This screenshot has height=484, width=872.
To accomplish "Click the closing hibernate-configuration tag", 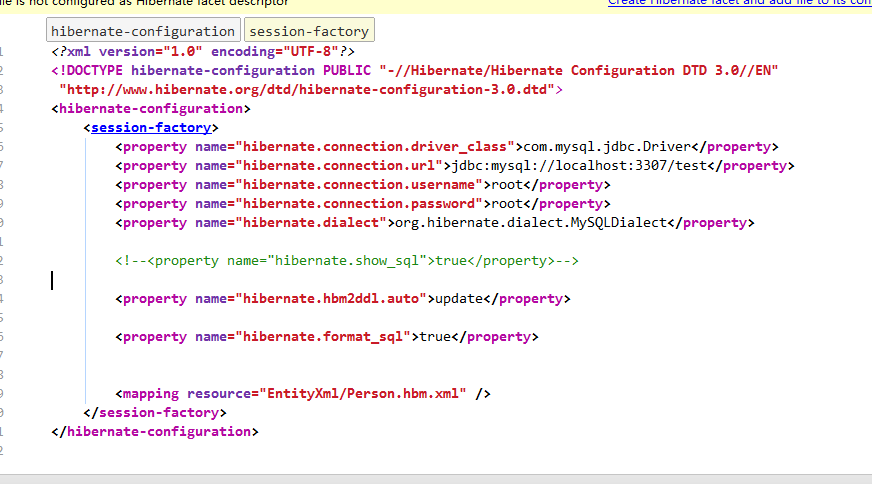I will pyautogui.click(x=155, y=432).
